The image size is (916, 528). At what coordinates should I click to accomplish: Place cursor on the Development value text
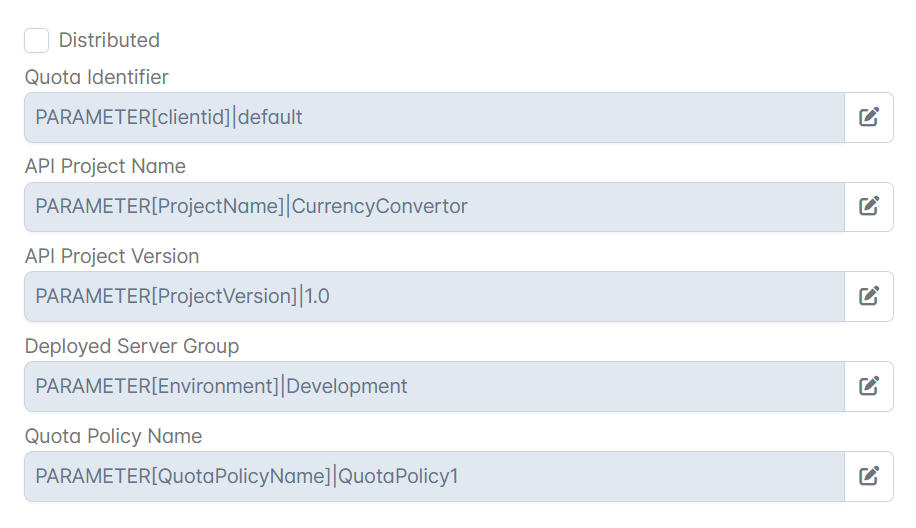[346, 386]
